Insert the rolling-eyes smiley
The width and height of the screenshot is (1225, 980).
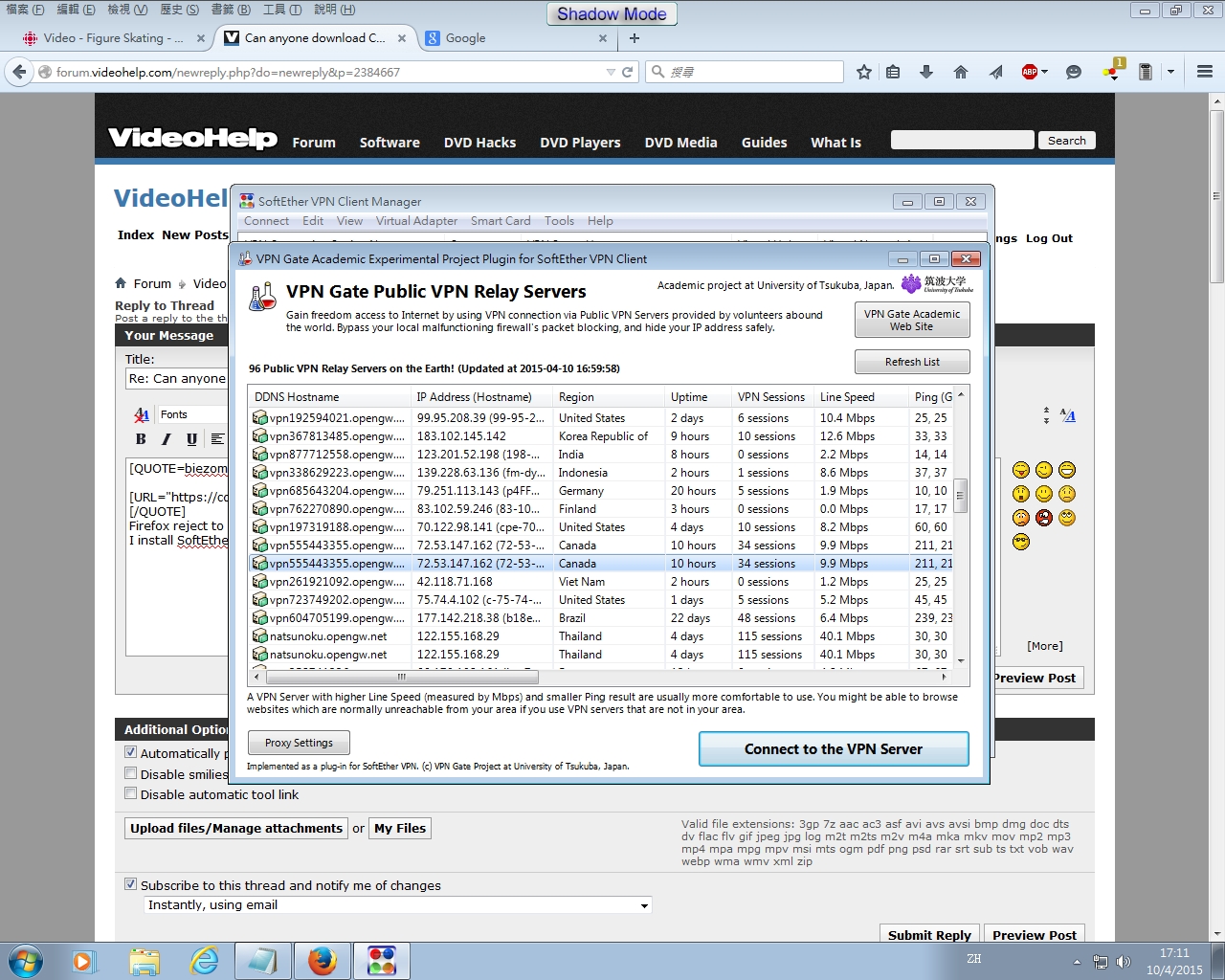tap(1067, 518)
